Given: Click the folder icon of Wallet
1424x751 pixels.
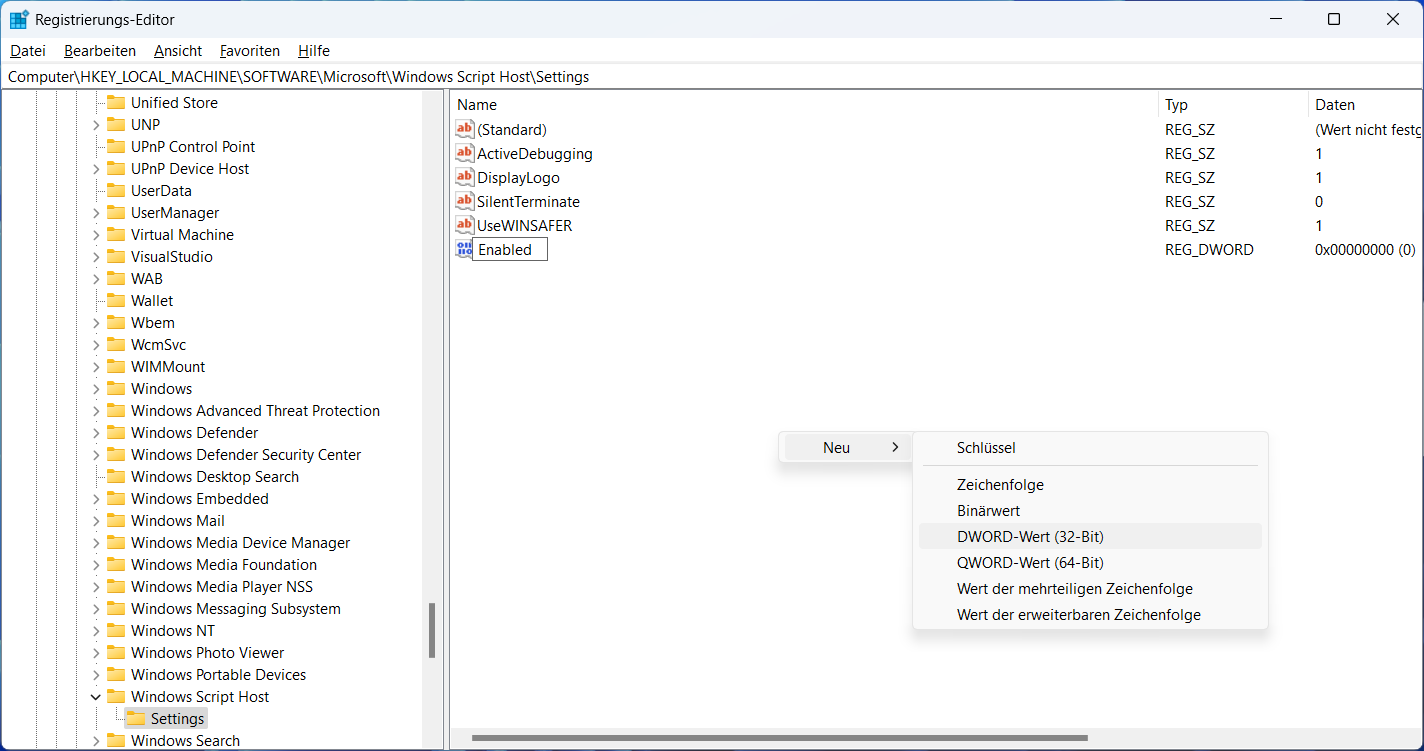Looking at the screenshot, I should [x=116, y=300].
